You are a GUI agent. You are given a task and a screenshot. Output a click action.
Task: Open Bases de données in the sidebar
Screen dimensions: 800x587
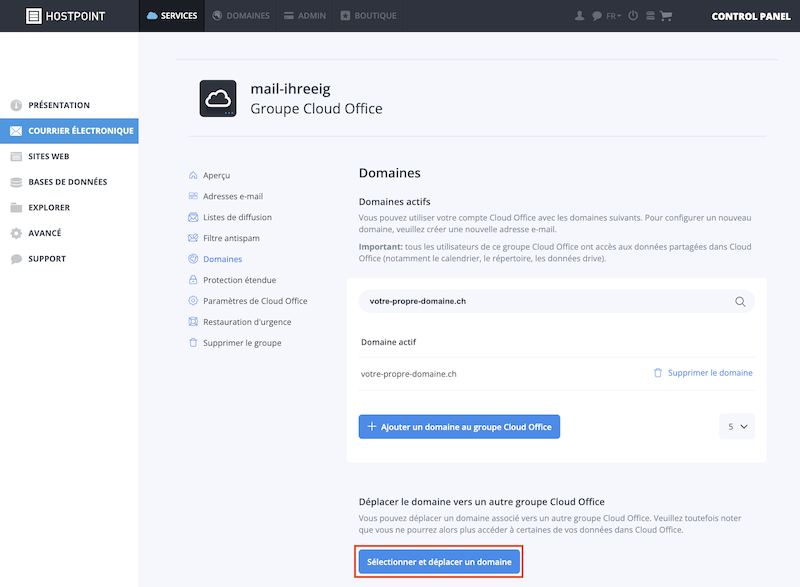click(x=69, y=182)
